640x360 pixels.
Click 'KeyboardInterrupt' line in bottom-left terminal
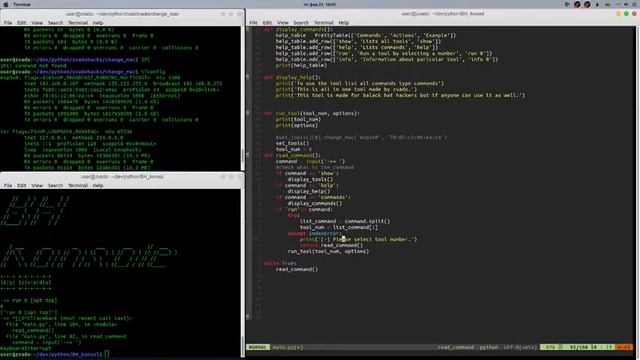point(25,348)
